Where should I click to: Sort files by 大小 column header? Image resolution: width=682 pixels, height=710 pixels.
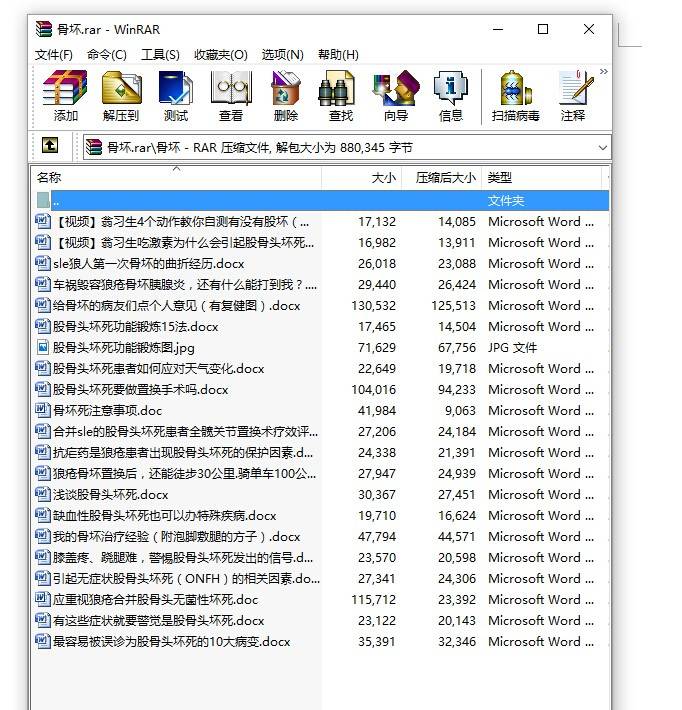(383, 178)
